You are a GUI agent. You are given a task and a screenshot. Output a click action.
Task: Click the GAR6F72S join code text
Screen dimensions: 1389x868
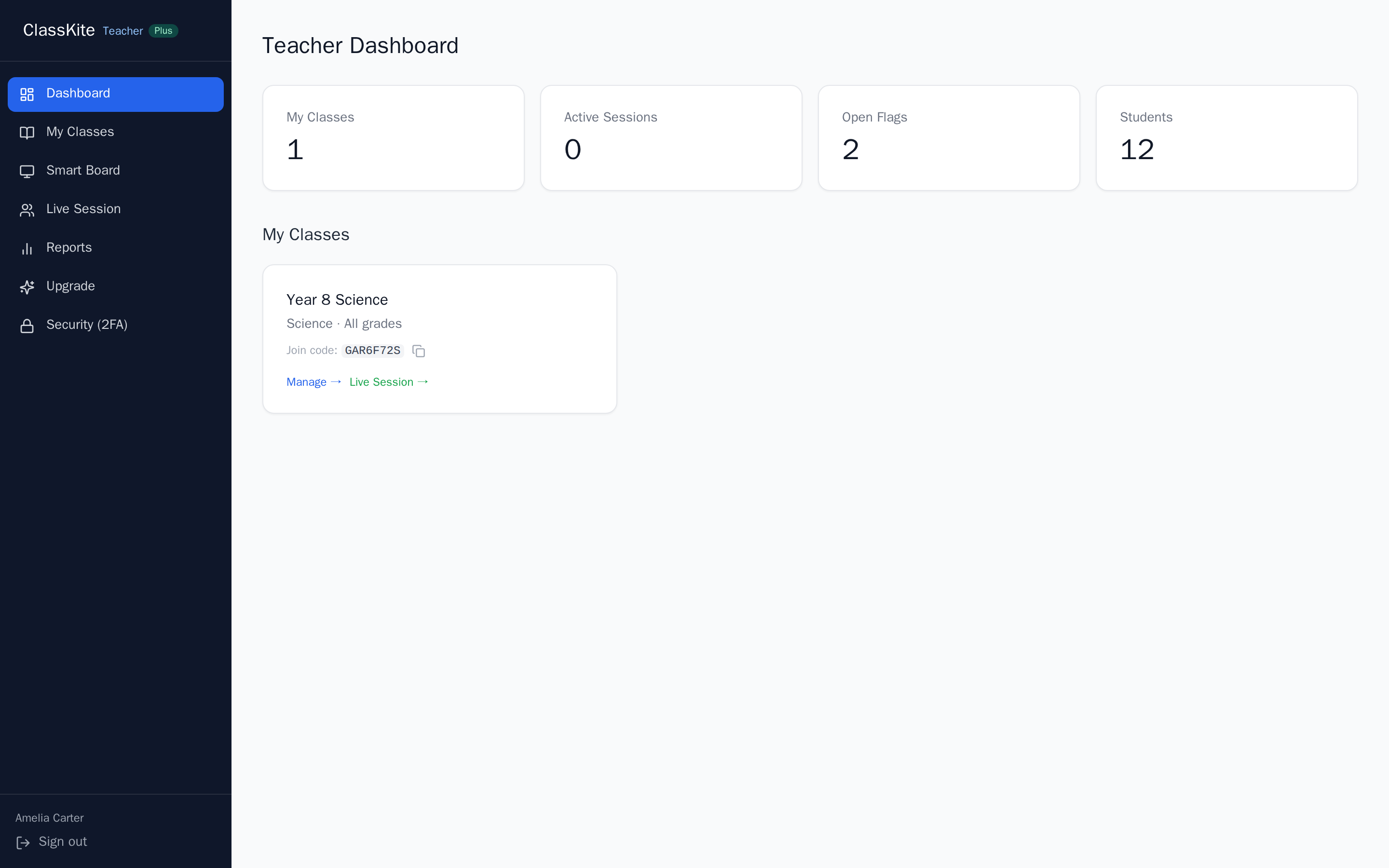tap(372, 351)
